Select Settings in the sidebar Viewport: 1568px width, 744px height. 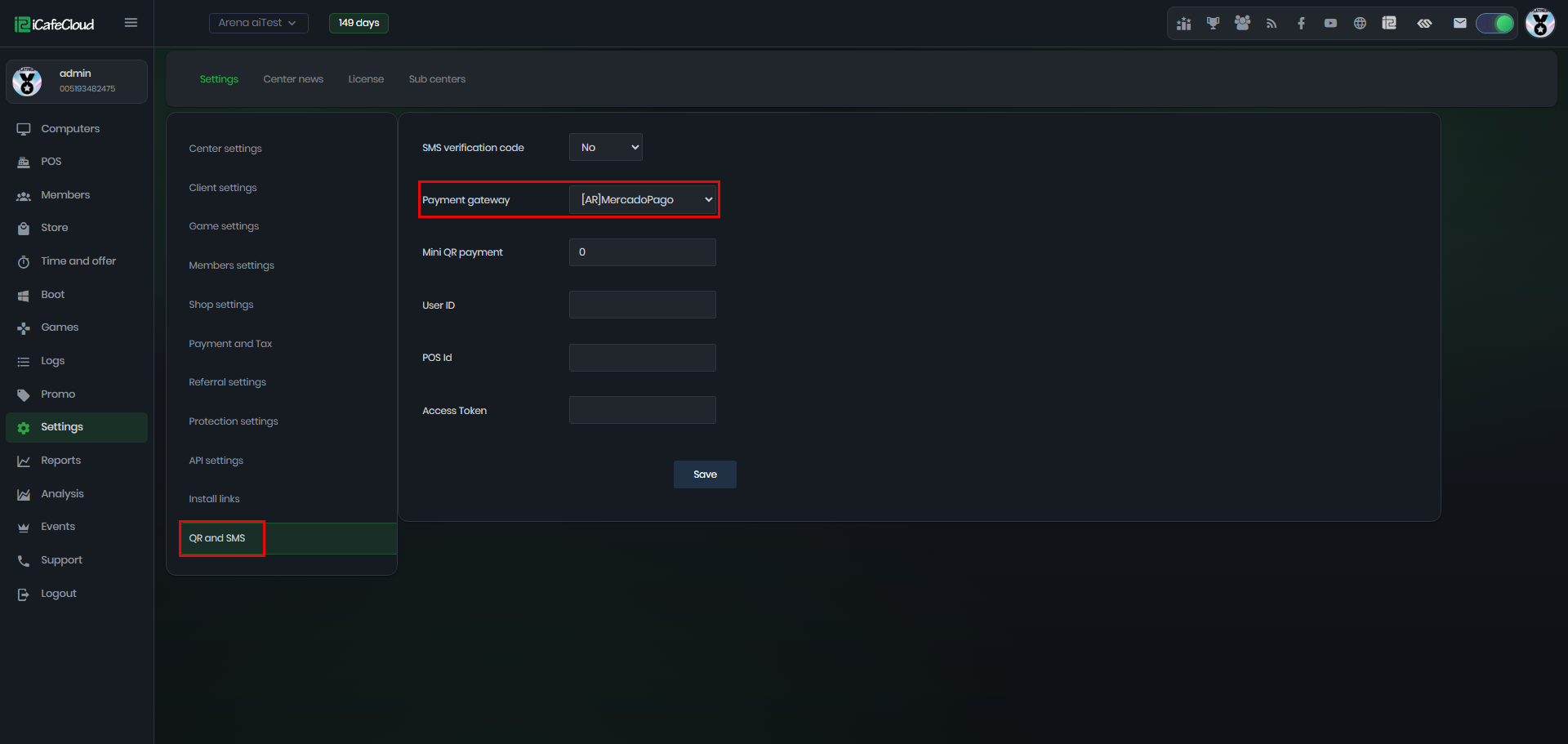tap(77, 427)
